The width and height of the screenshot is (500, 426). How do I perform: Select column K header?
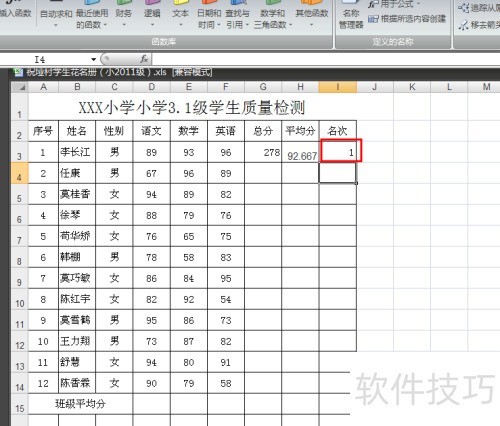point(412,87)
